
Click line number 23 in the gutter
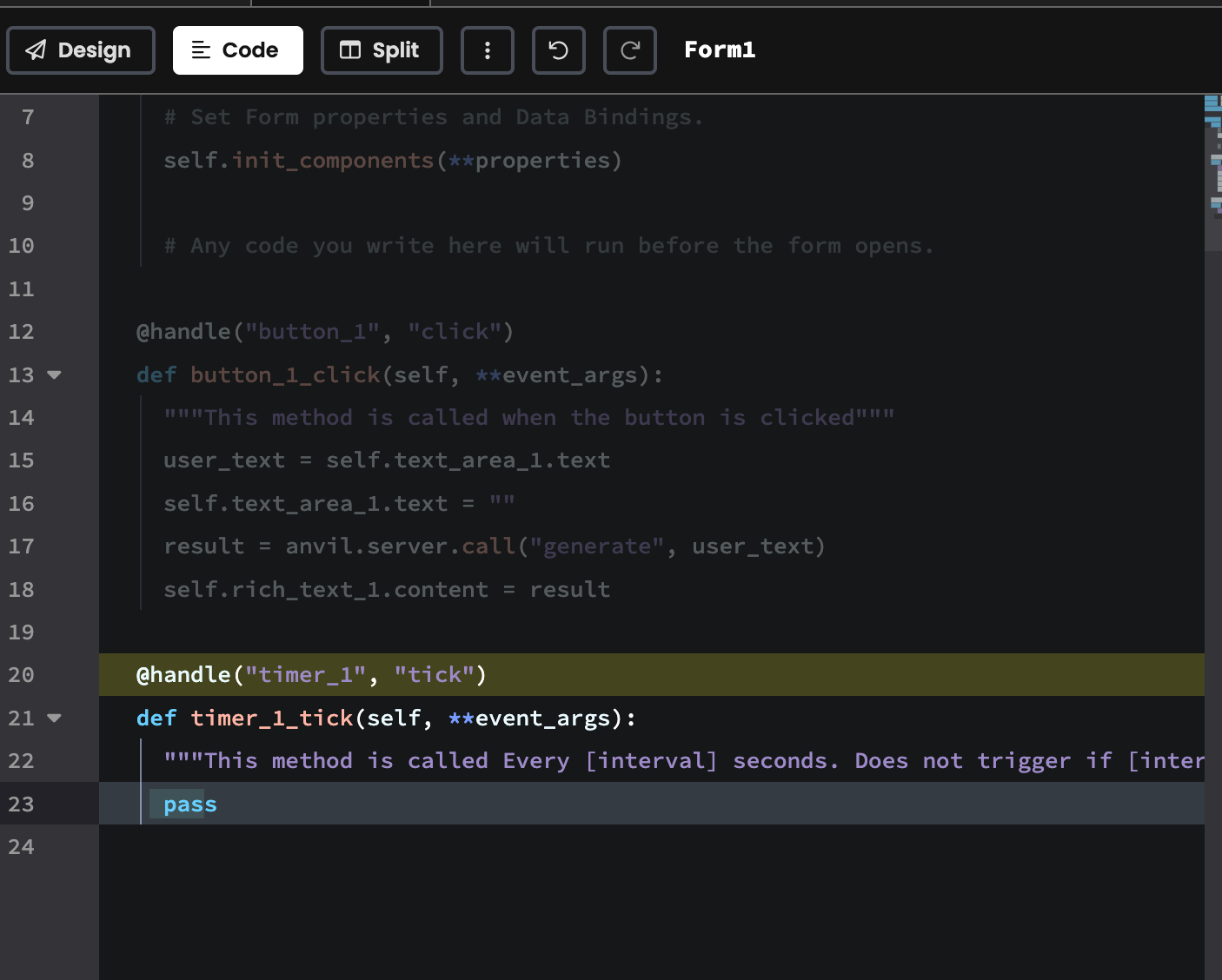pyautogui.click(x=22, y=805)
